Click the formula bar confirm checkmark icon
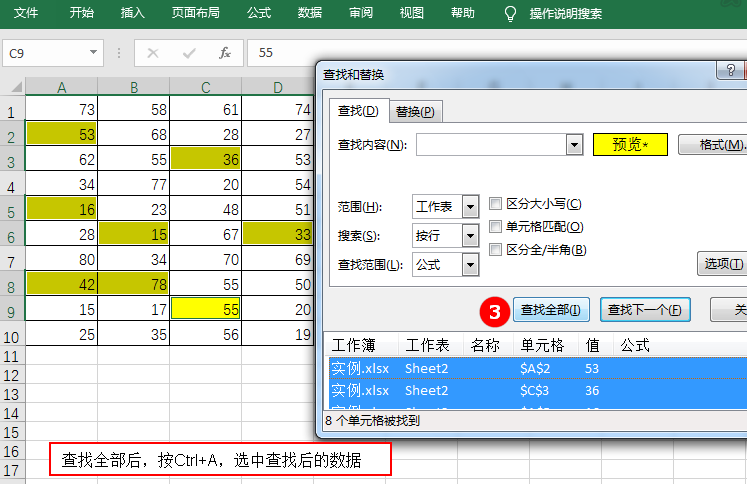The height and width of the screenshot is (484, 747). pyautogui.click(x=189, y=53)
